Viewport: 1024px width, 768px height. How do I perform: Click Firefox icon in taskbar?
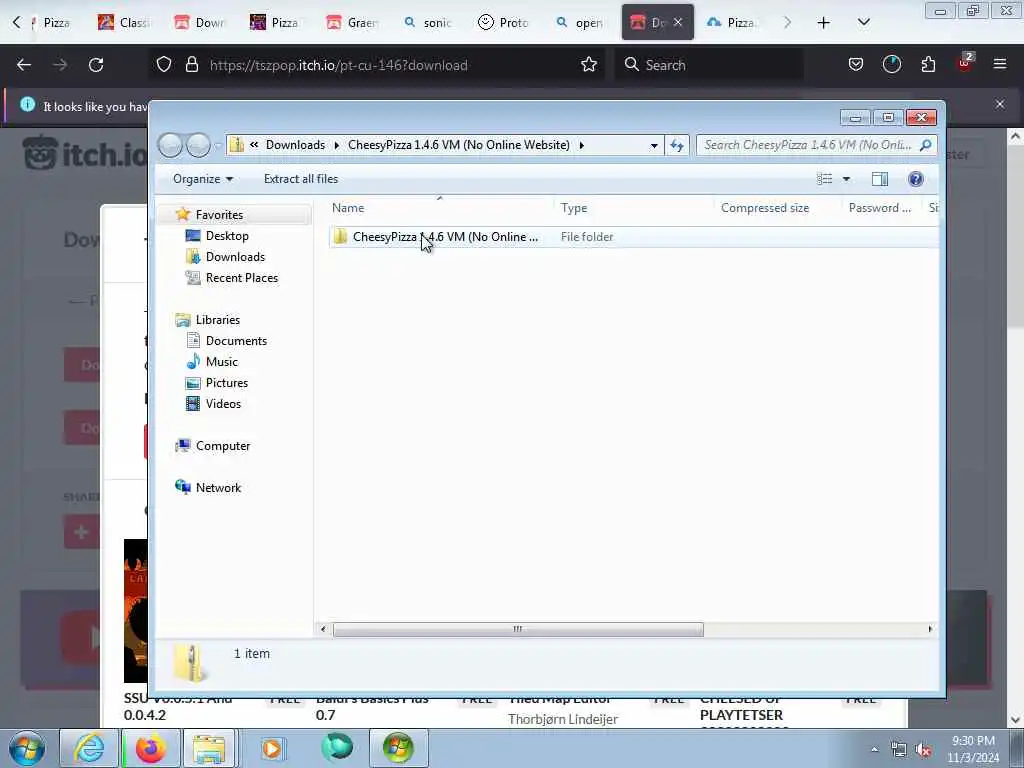click(x=150, y=748)
